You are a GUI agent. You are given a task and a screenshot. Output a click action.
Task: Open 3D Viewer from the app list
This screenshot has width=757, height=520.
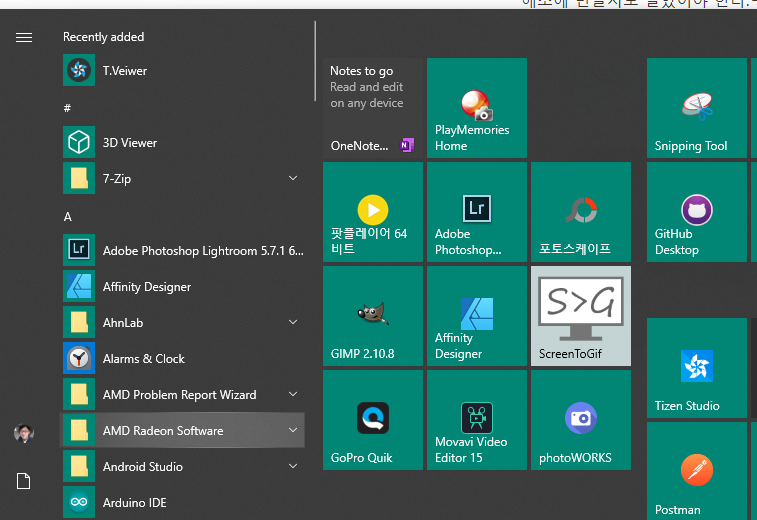click(183, 142)
